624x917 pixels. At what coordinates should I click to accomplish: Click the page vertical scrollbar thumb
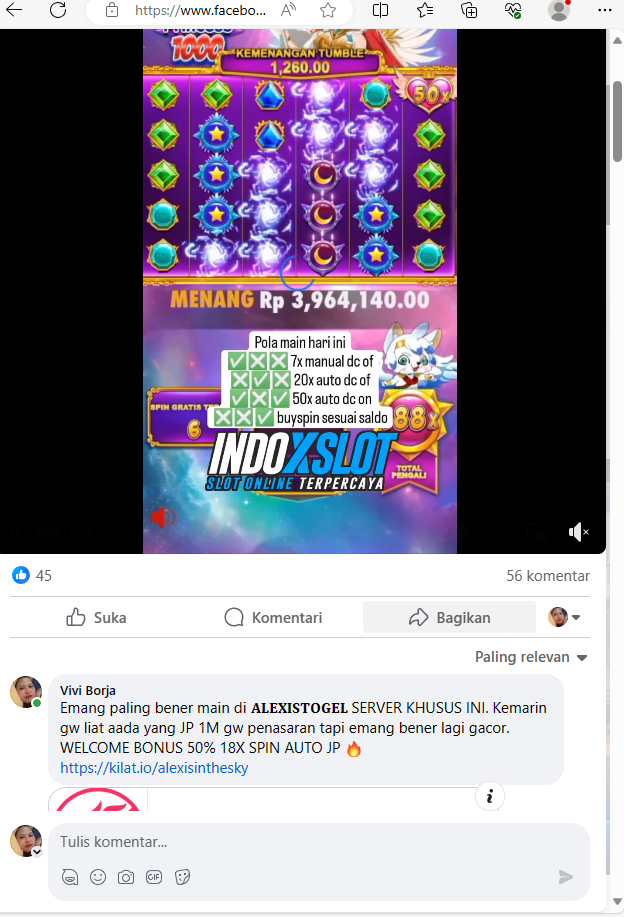pyautogui.click(x=618, y=121)
